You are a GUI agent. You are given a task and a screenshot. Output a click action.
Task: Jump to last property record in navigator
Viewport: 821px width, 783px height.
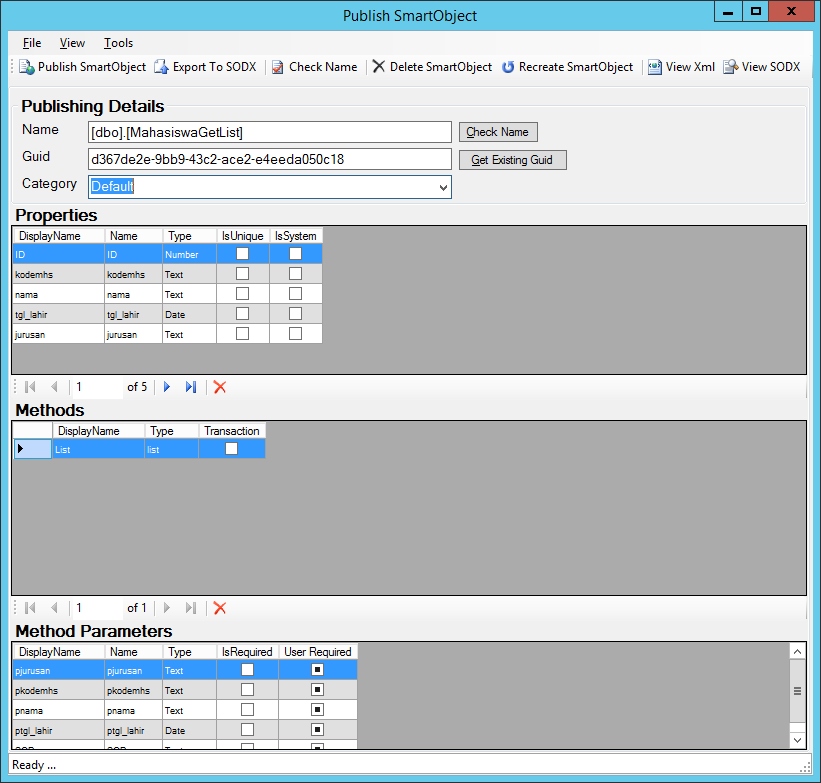pyautogui.click(x=191, y=387)
